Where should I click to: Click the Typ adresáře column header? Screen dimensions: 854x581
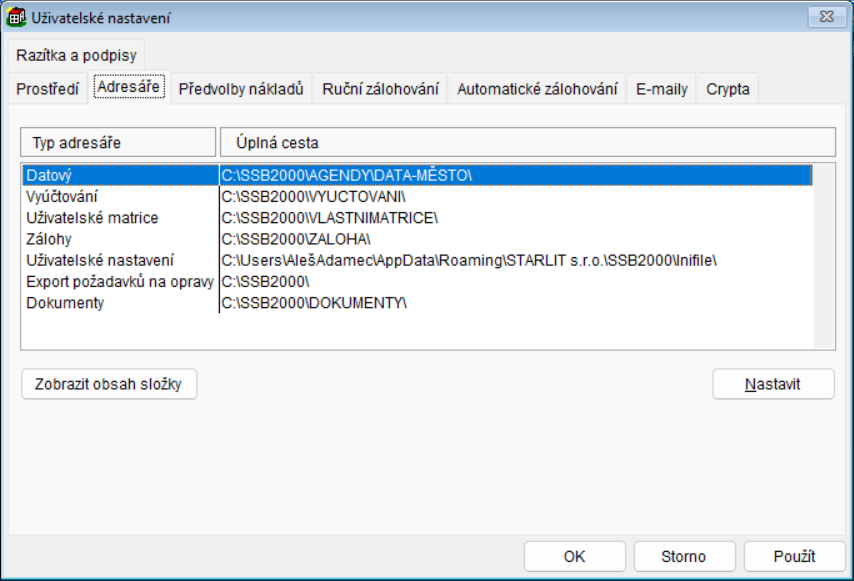tap(118, 142)
